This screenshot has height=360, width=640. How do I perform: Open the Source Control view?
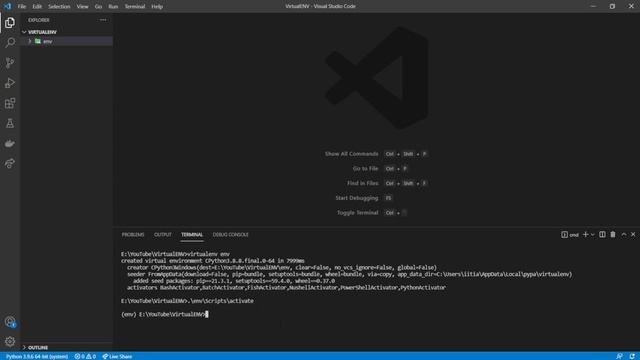(x=10, y=62)
